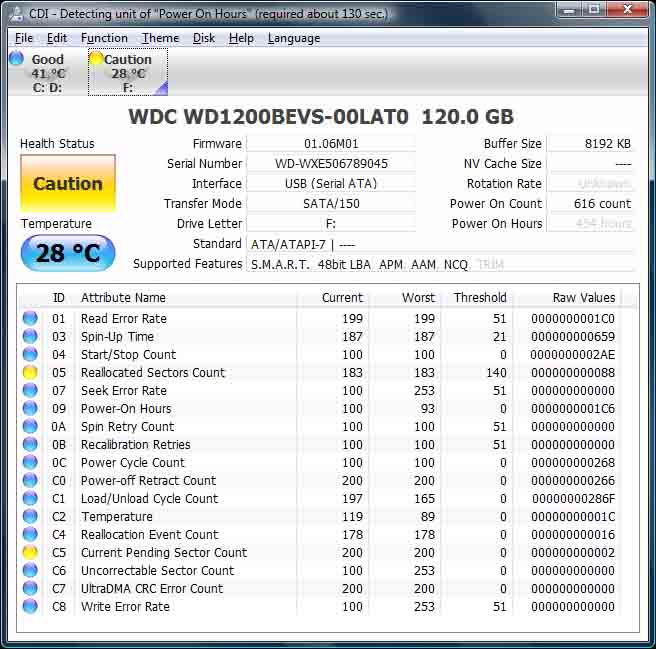The height and width of the screenshot is (649, 656).
Task: Click the Transfer Mode value SATA/150
Action: [x=331, y=204]
